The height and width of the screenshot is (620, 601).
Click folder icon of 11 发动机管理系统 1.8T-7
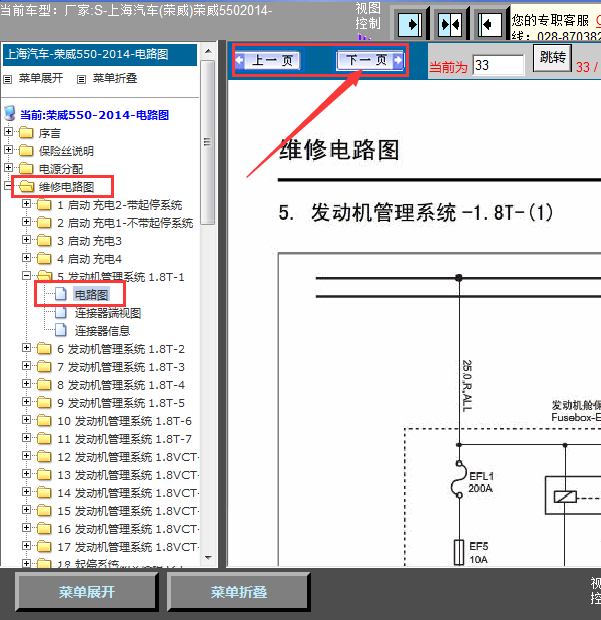[44, 439]
